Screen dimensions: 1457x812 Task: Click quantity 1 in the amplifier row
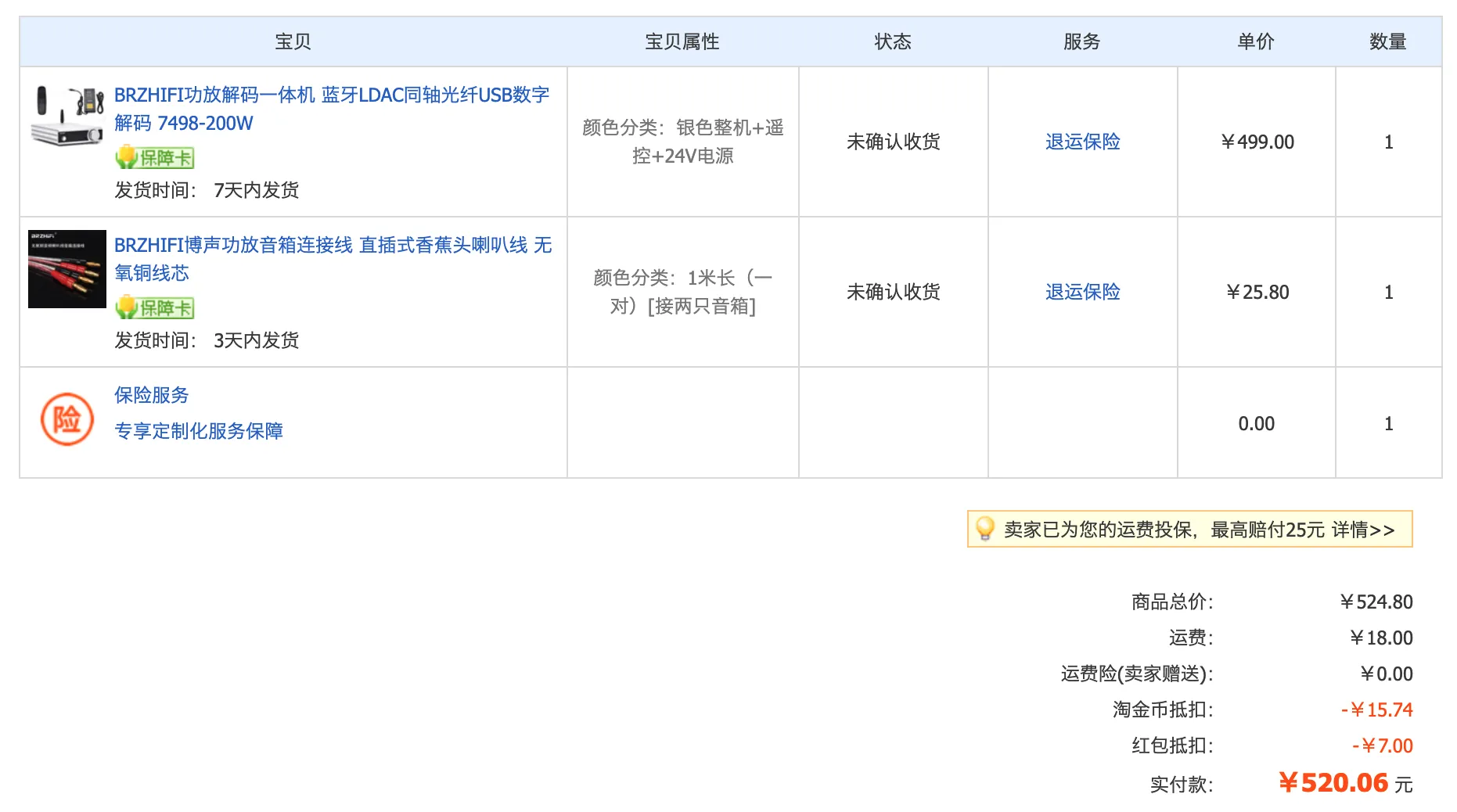(x=1389, y=142)
